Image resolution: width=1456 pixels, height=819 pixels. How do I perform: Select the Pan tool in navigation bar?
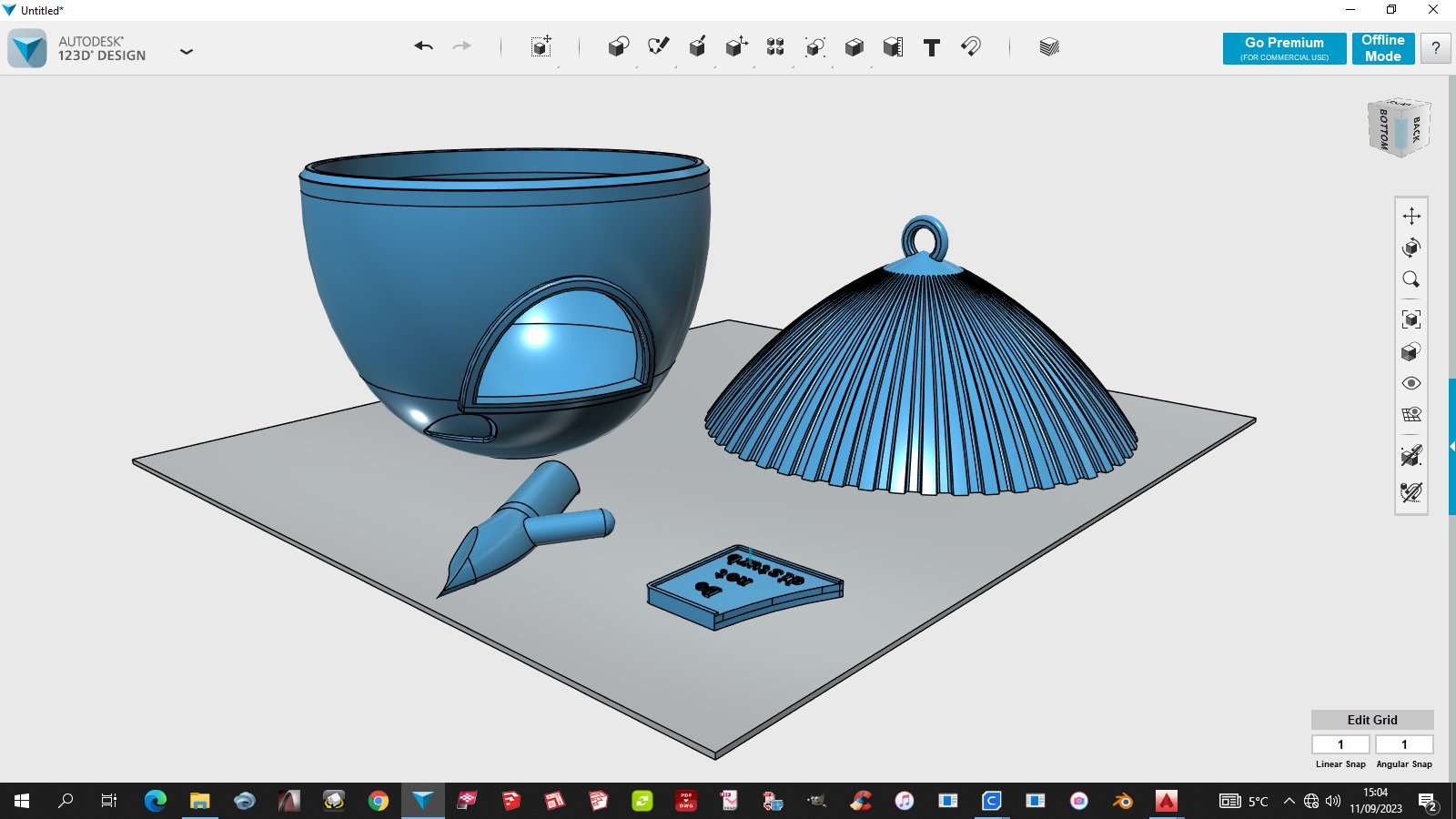point(1411,216)
